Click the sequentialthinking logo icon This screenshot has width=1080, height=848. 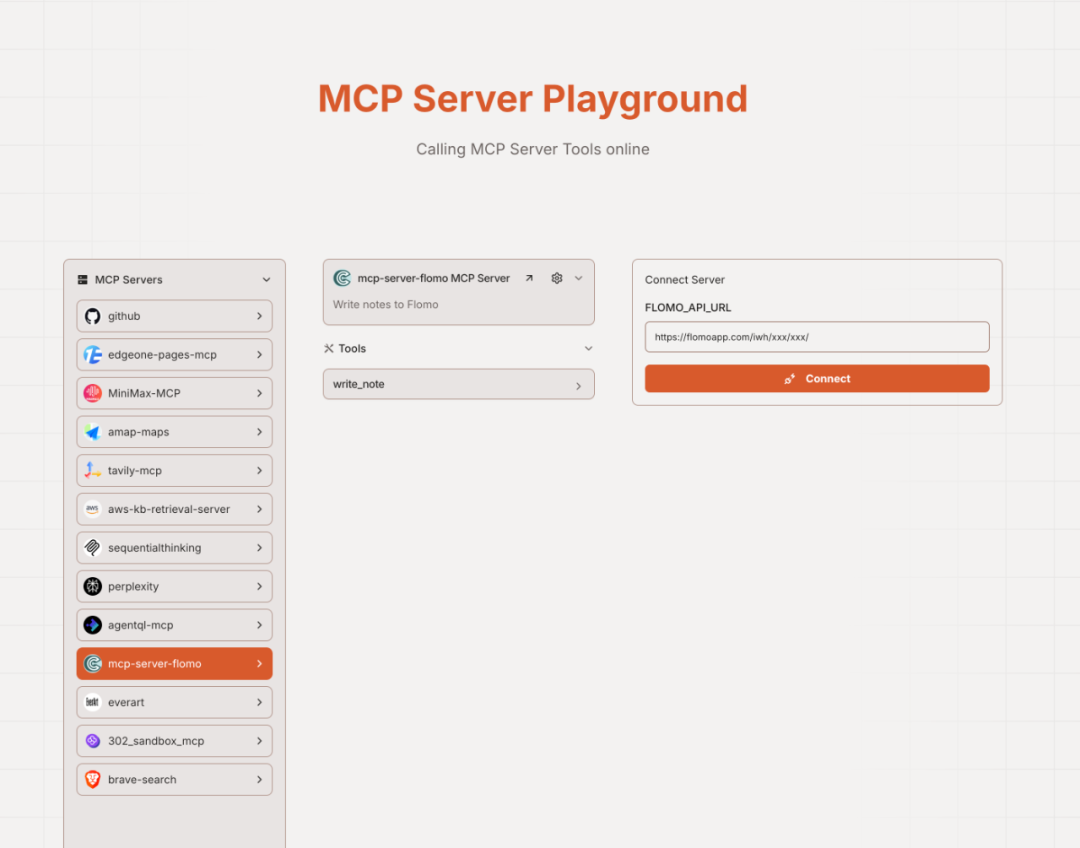click(x=92, y=548)
